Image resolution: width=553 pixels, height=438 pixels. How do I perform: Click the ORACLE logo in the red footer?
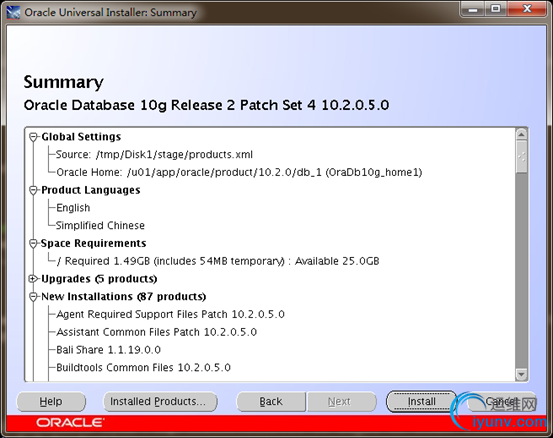[x=70, y=423]
